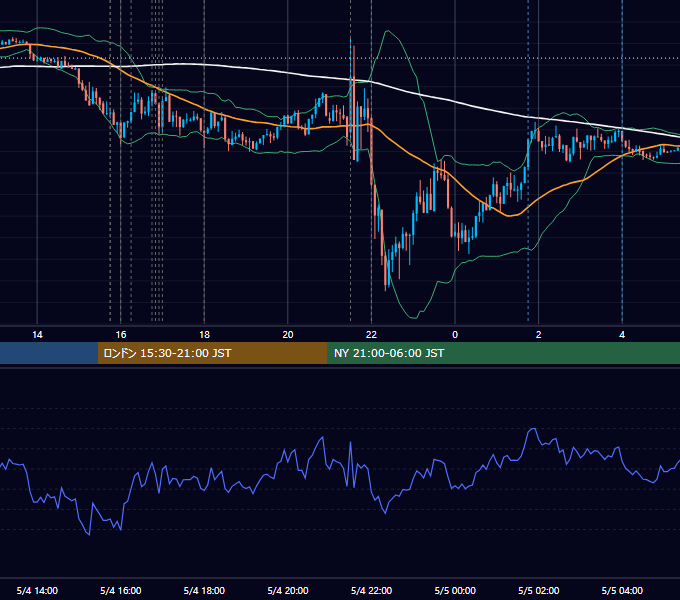Click the 5/4 18:00 label on indicator axis

(x=204, y=590)
